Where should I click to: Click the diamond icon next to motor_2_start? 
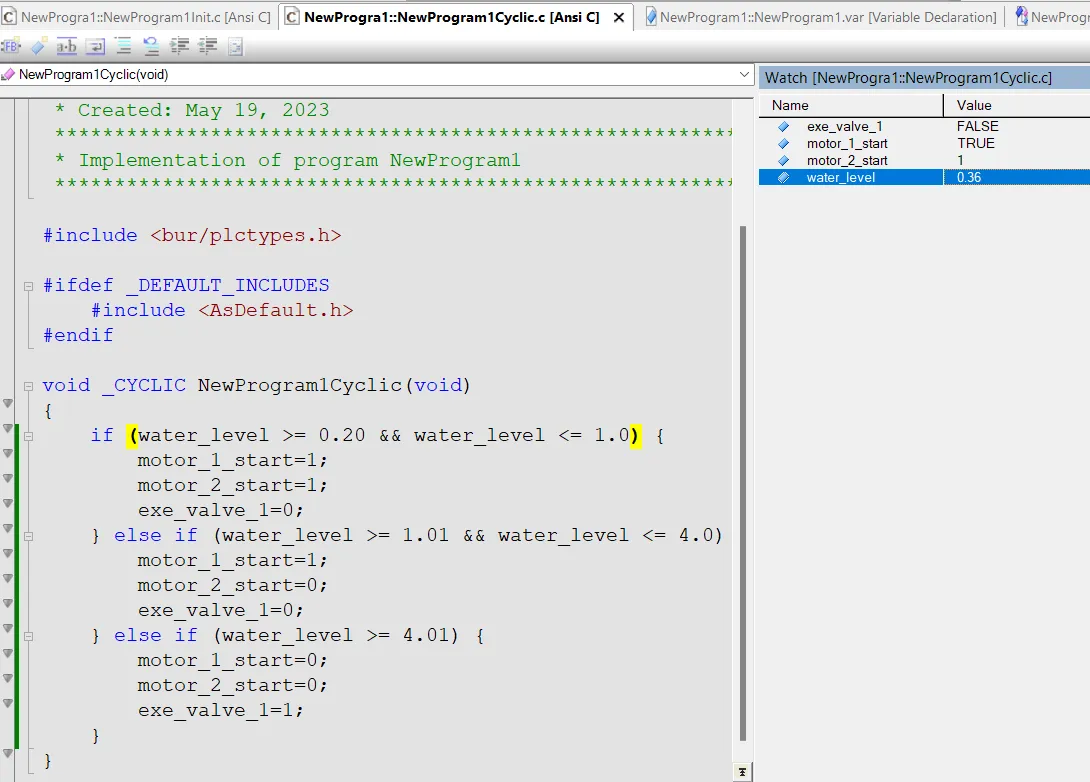783,161
